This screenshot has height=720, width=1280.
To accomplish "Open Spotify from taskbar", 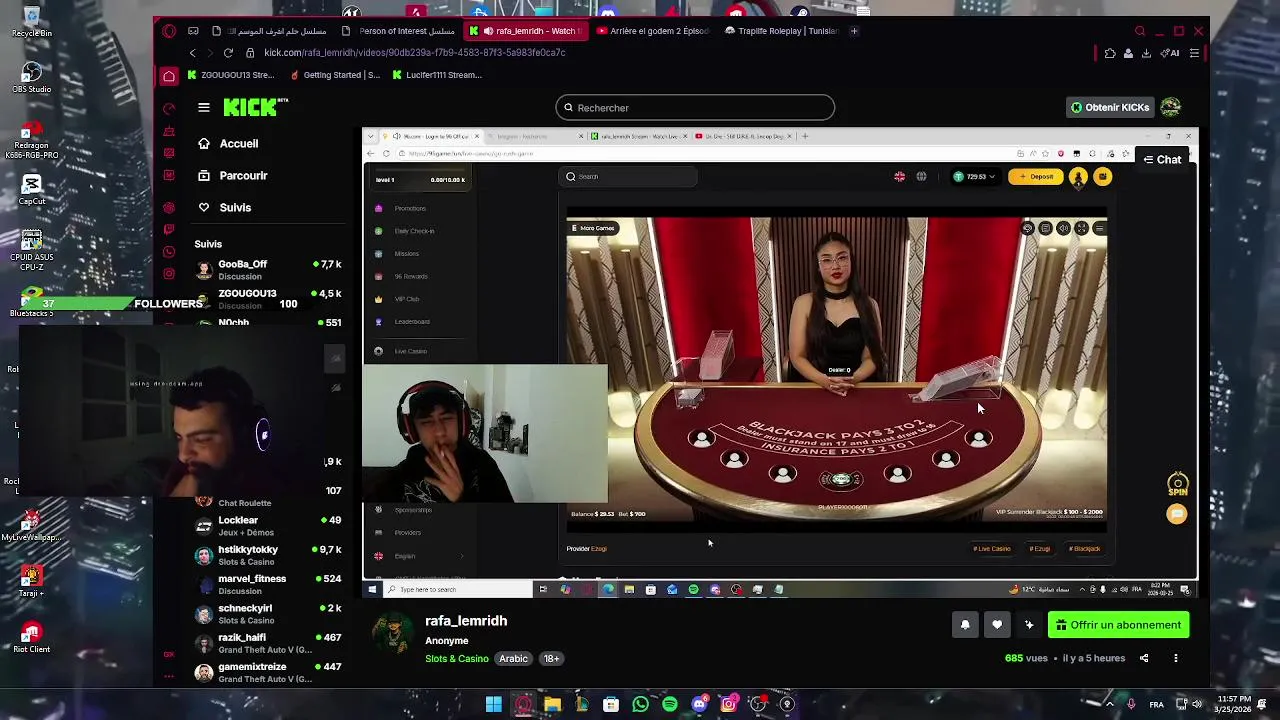I will 670,704.
